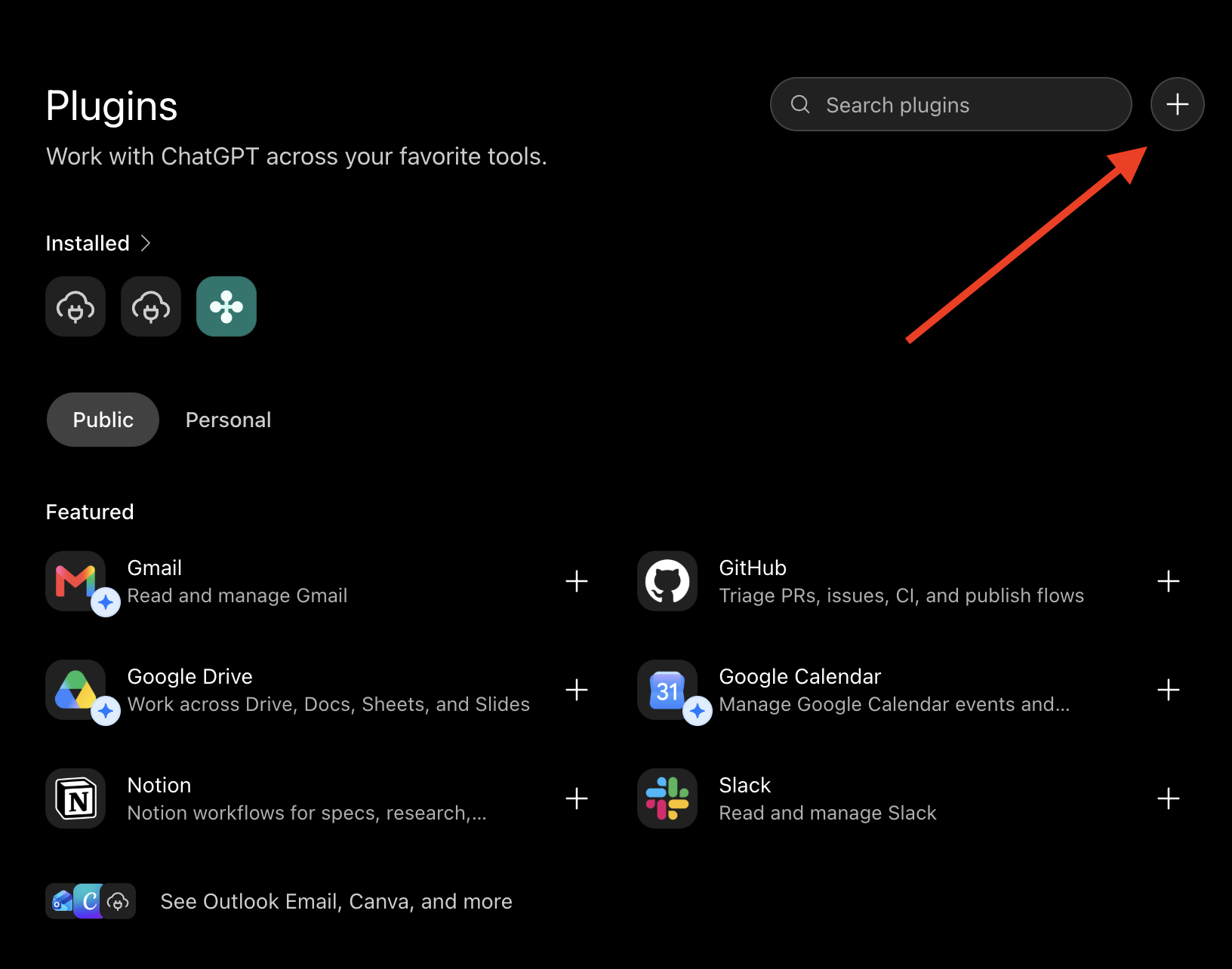
Task: Click the Google Calendar plugin icon
Action: click(x=667, y=690)
